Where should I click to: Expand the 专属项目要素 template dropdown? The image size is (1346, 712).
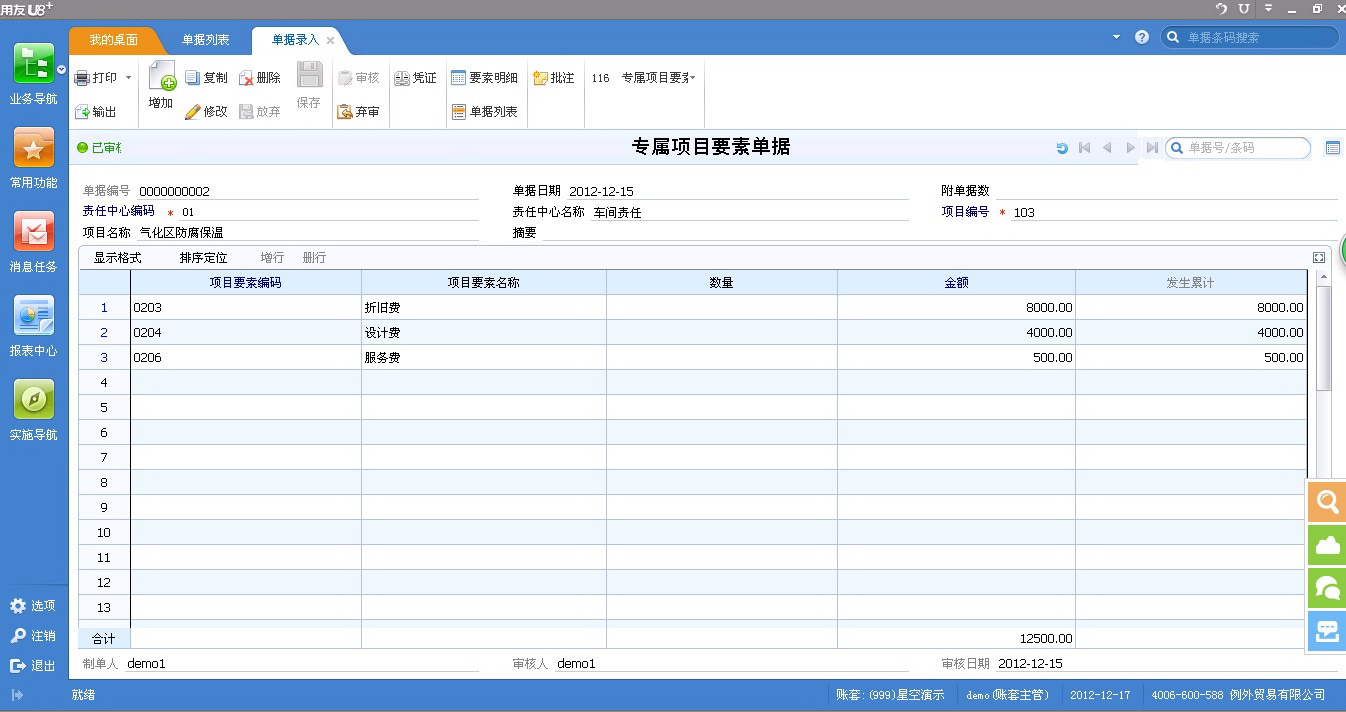[692, 78]
